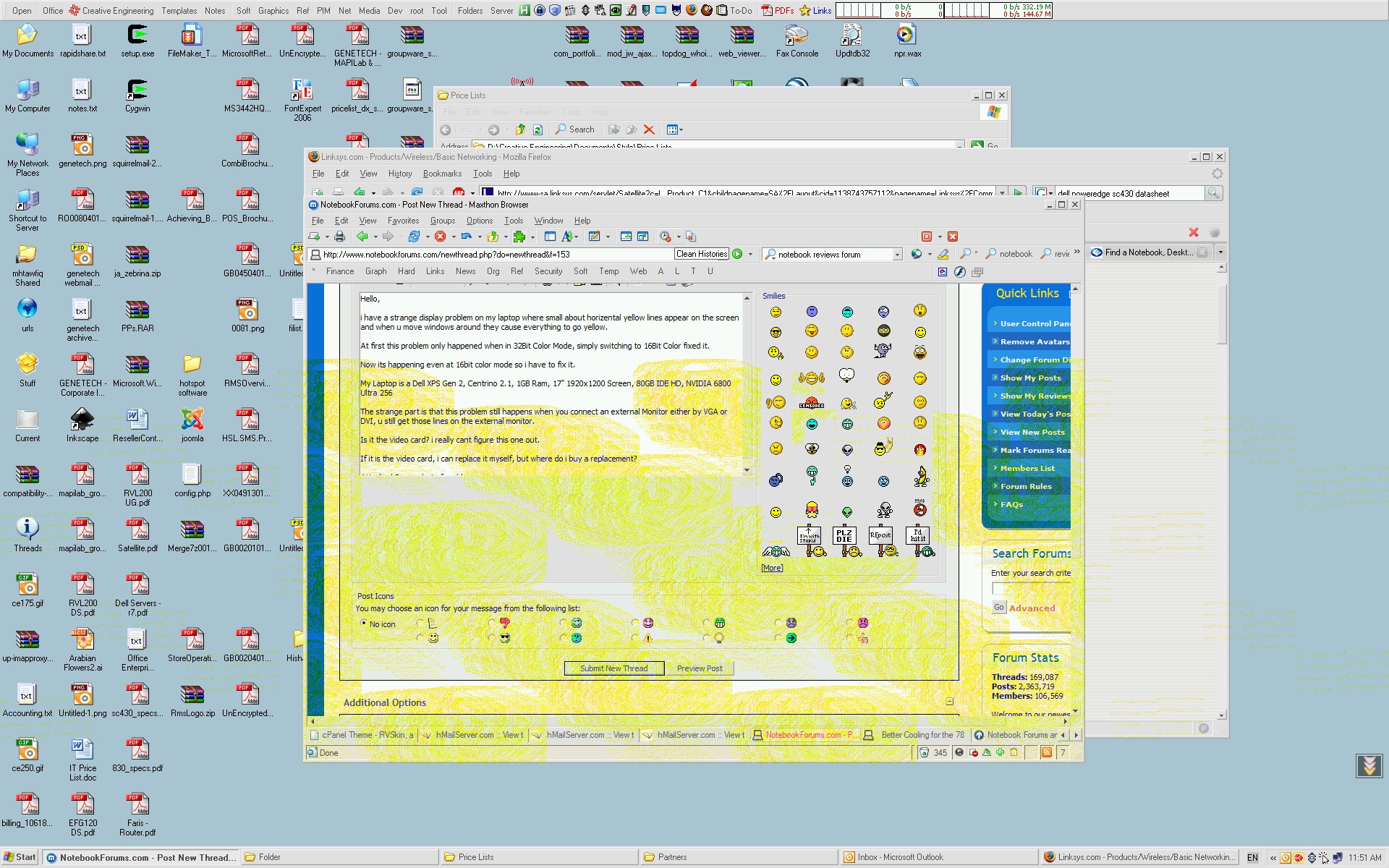This screenshot has height=868, width=1389.
Task: Open the Forum Rules quick link
Action: pos(1026,486)
